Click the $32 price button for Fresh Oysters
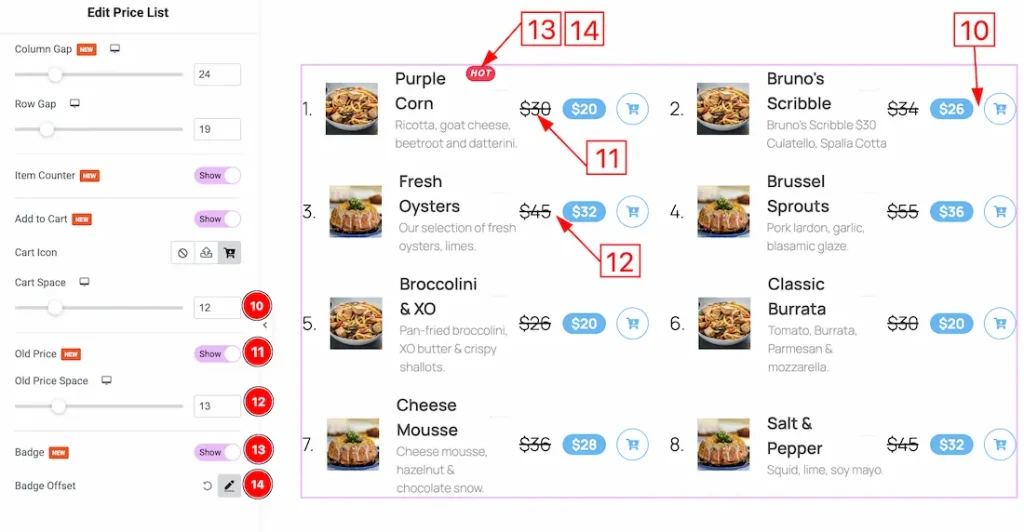This screenshot has width=1024, height=532. click(x=584, y=211)
